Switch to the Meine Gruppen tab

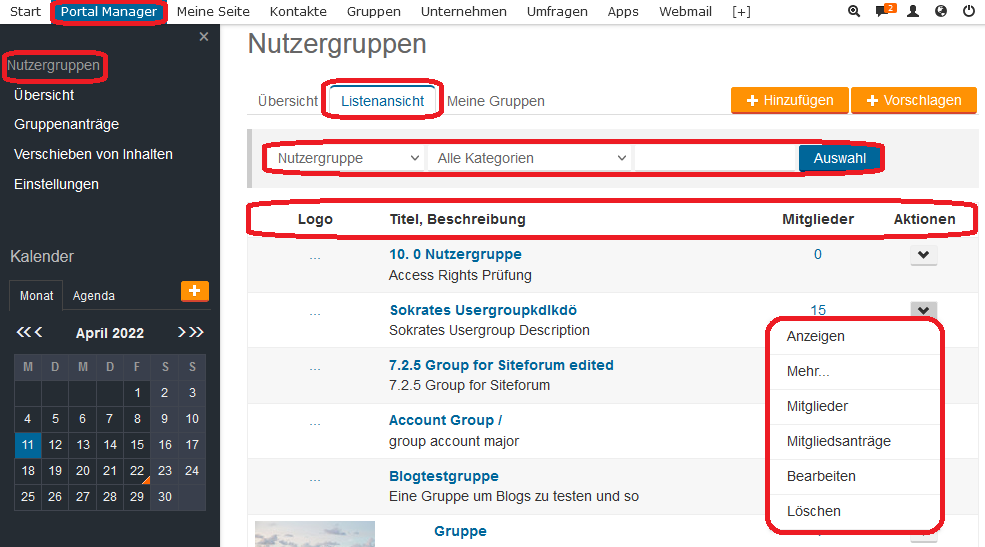pyautogui.click(x=496, y=101)
